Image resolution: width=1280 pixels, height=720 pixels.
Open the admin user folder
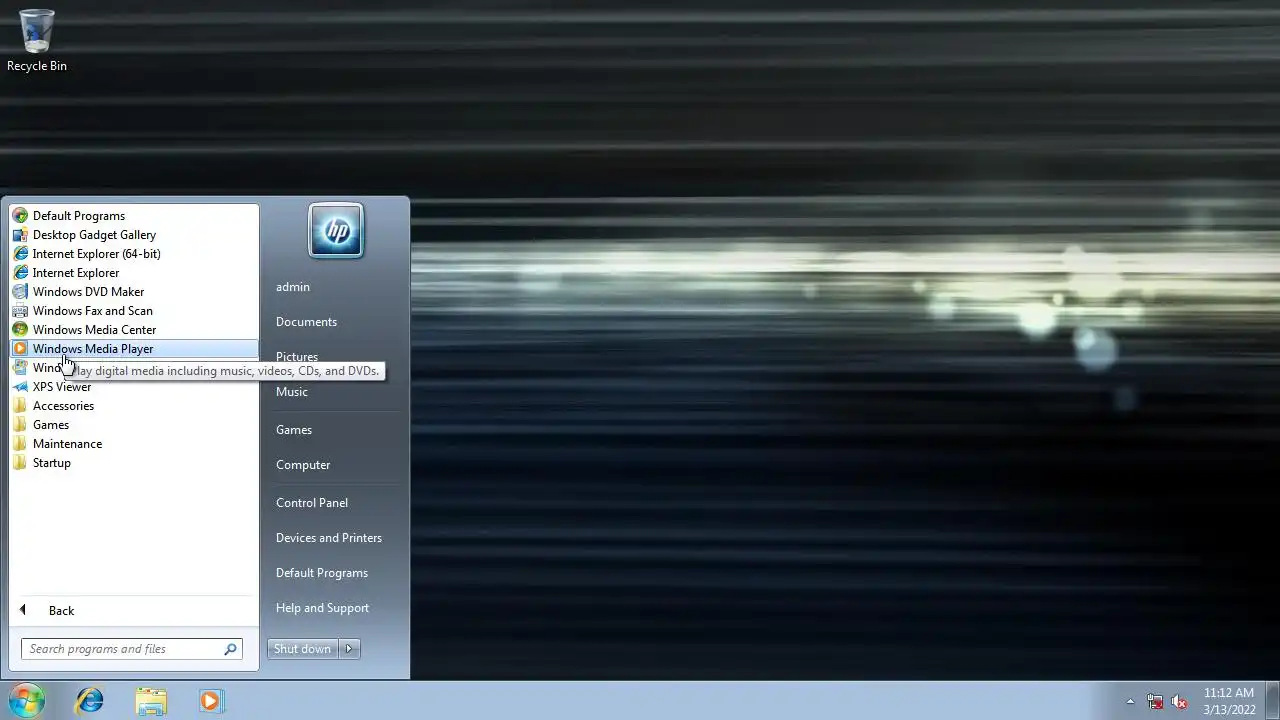tap(293, 287)
